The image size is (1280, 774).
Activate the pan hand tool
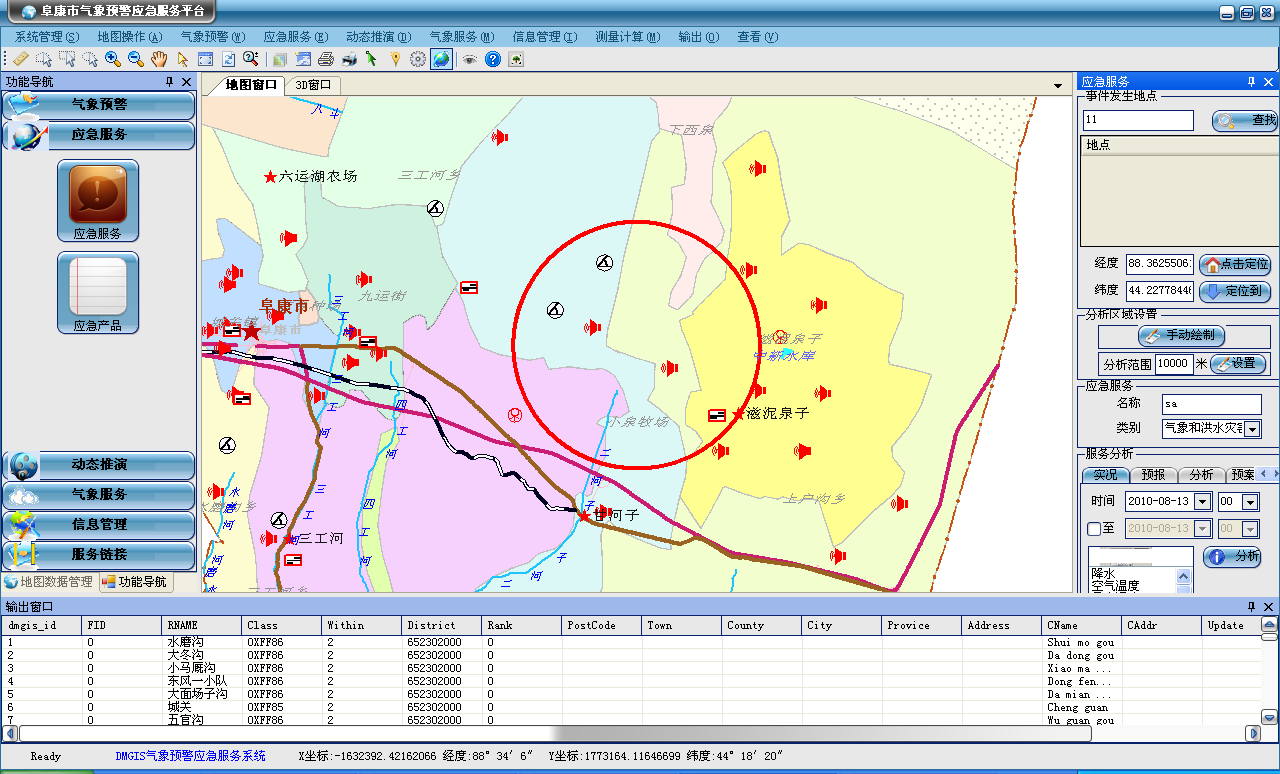point(160,59)
